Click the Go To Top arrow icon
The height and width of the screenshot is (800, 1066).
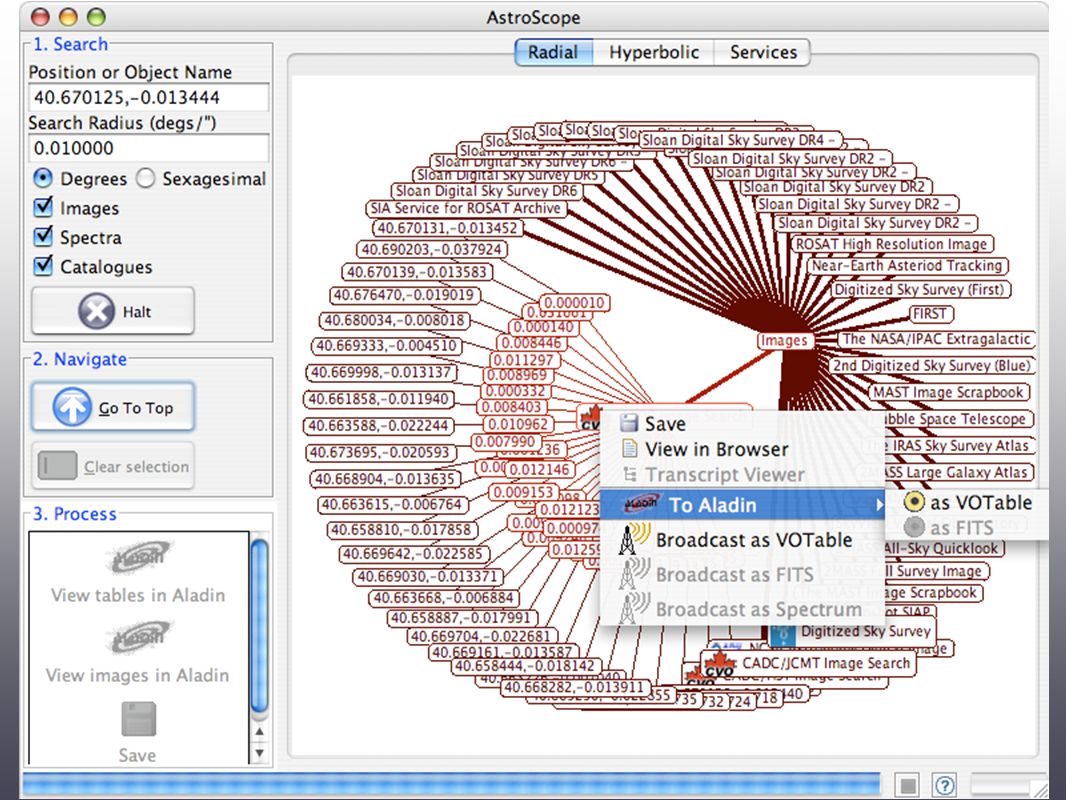pos(71,406)
